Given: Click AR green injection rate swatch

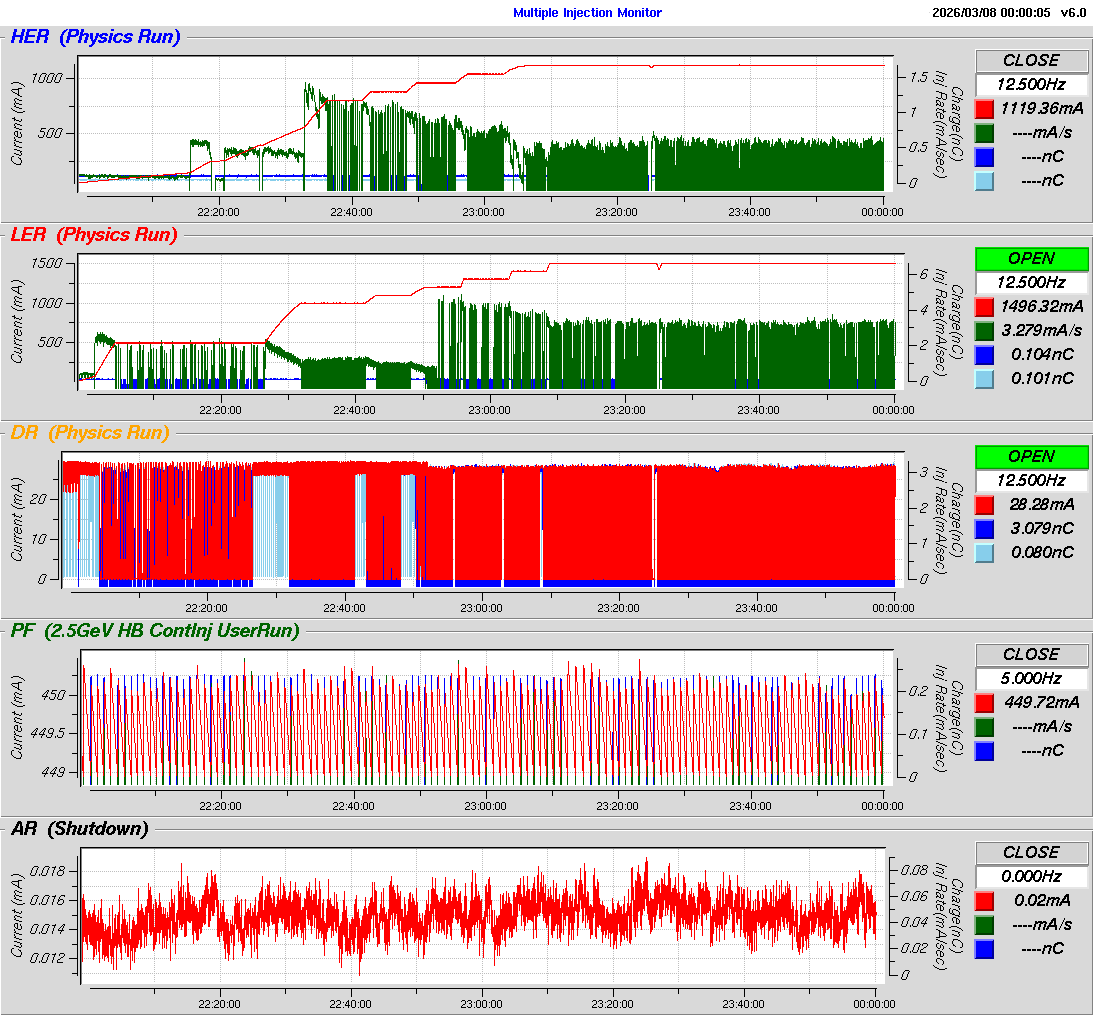Looking at the screenshot, I should pyautogui.click(x=984, y=924).
